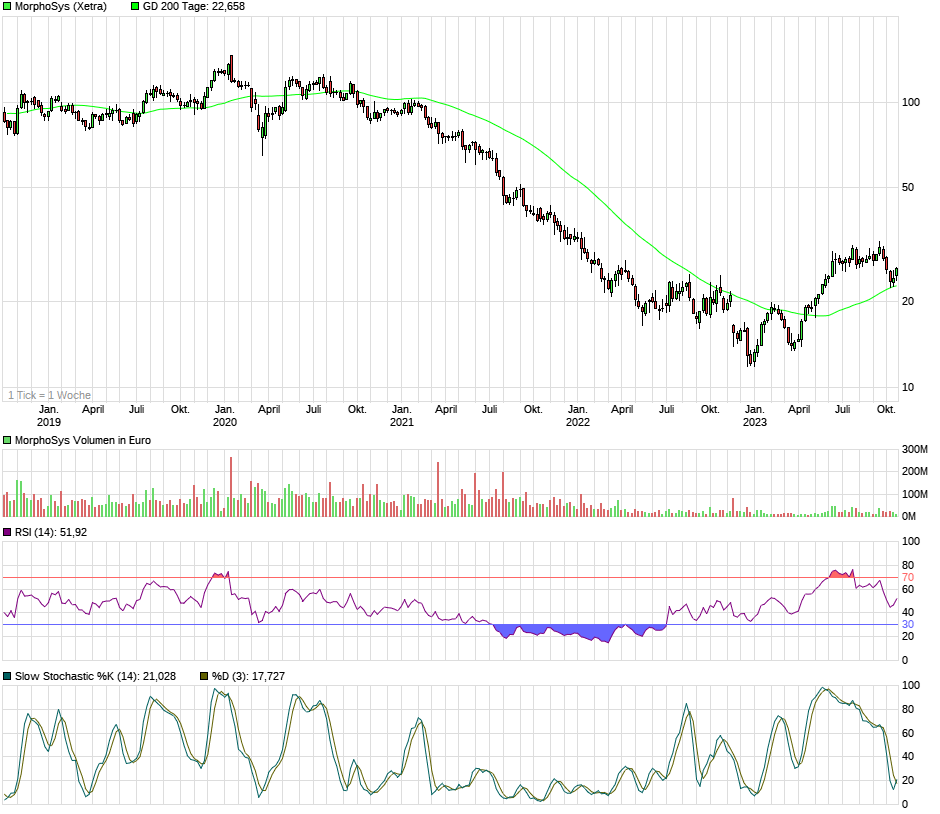Click the GD 200 Tage legend swatch
This screenshot has height=814, width=940.
[135, 6]
